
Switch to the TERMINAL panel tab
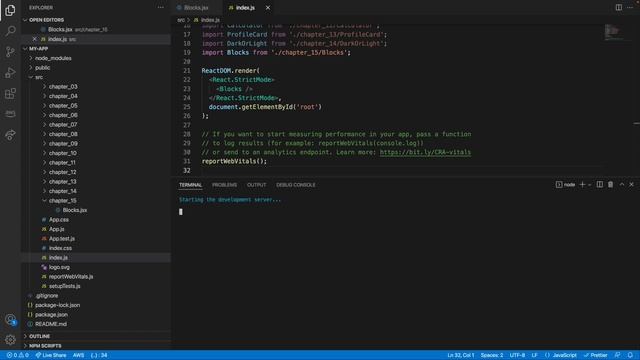(x=191, y=185)
